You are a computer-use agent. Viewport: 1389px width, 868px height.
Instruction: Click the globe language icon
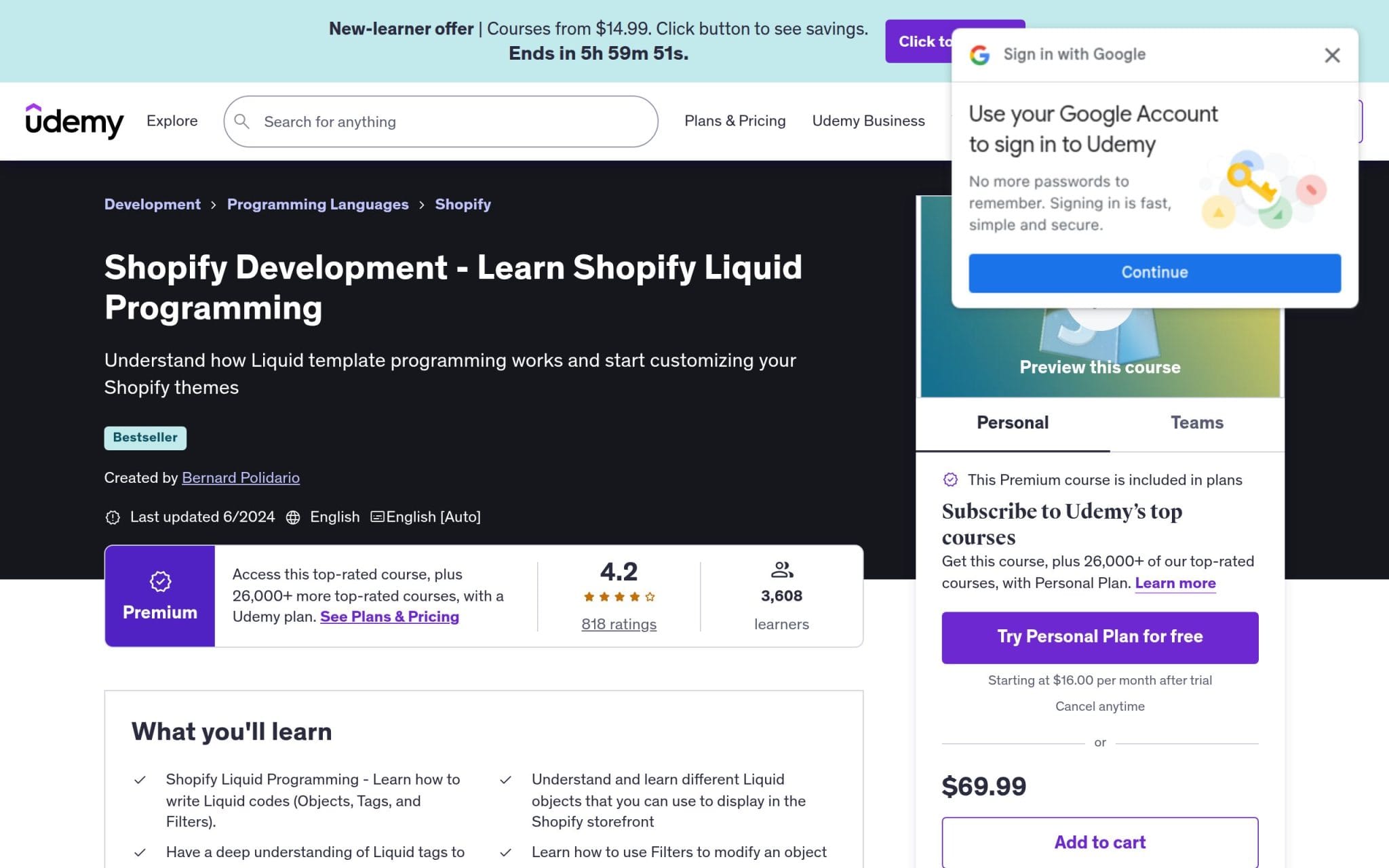pos(293,517)
